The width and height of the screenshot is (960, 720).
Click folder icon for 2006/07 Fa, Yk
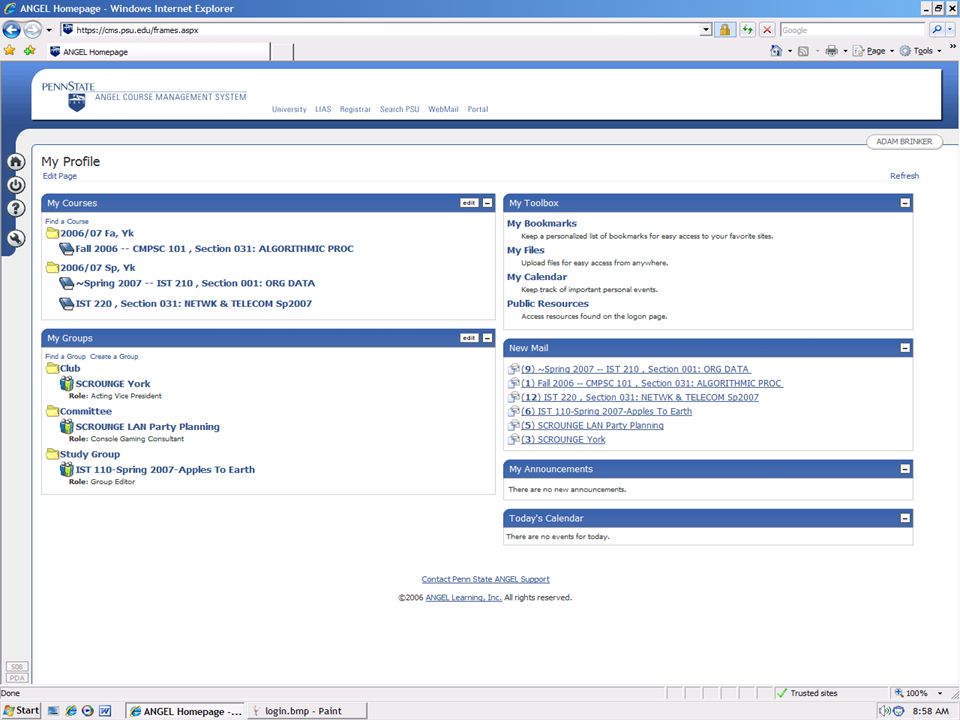(52, 233)
